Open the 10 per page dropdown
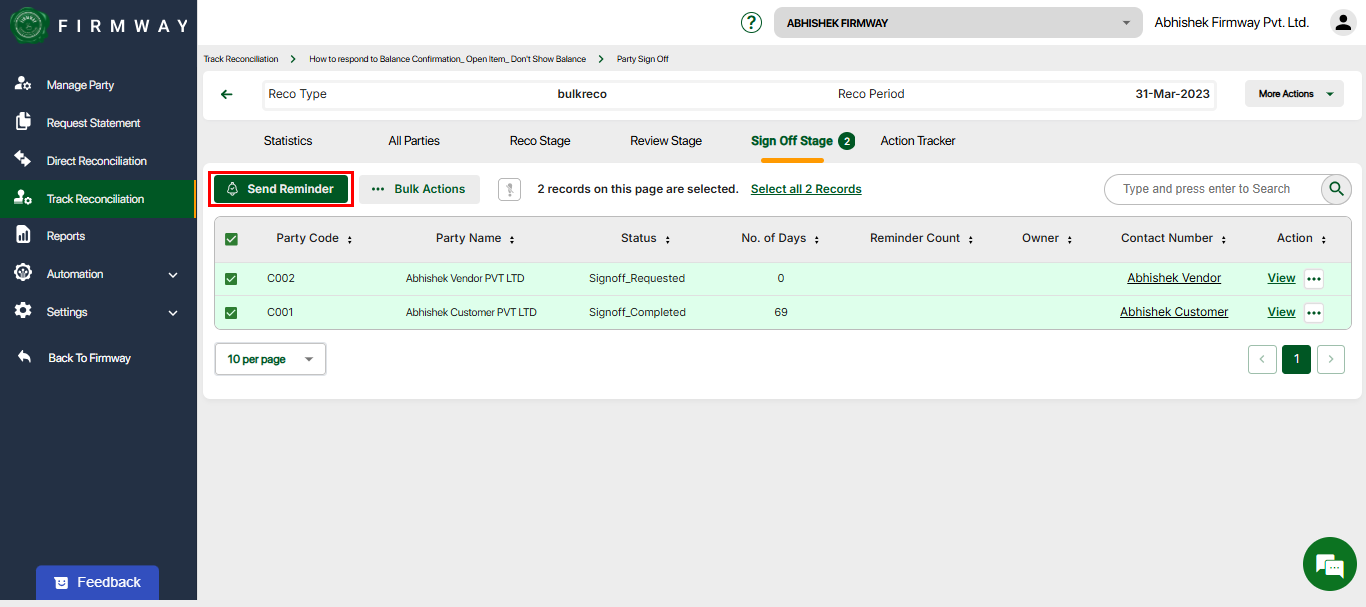Viewport: 1366px width, 607px height. tap(270, 359)
